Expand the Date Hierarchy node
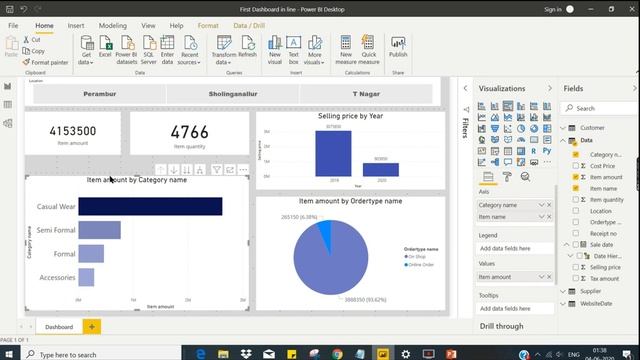Viewport: 640px width, 360px height. tap(571, 256)
